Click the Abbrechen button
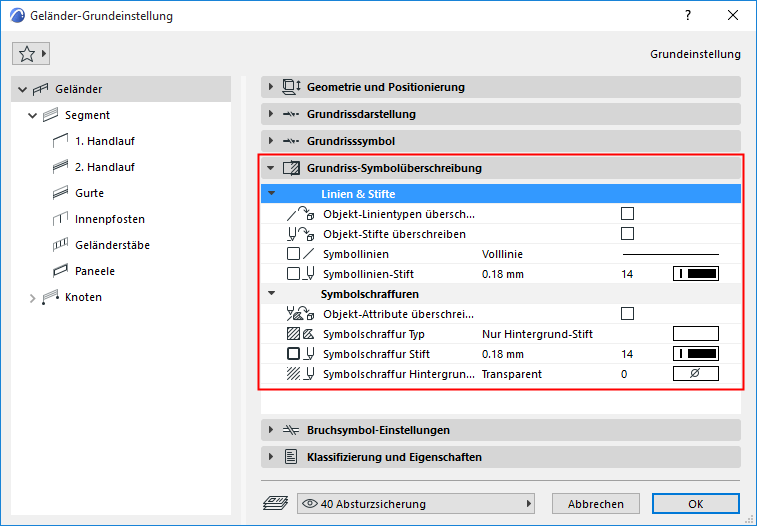 [x=594, y=504]
